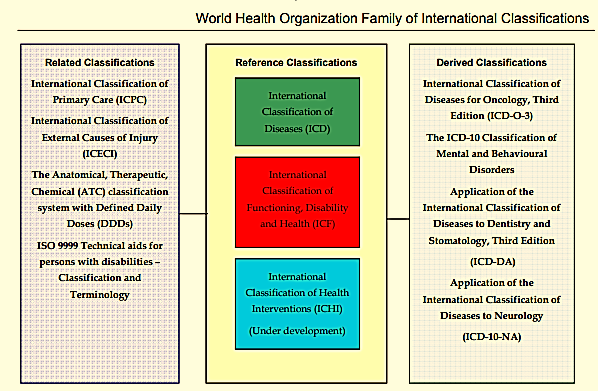Click the Reference Classifications heading
The width and height of the screenshot is (598, 391).
[x=296, y=63]
